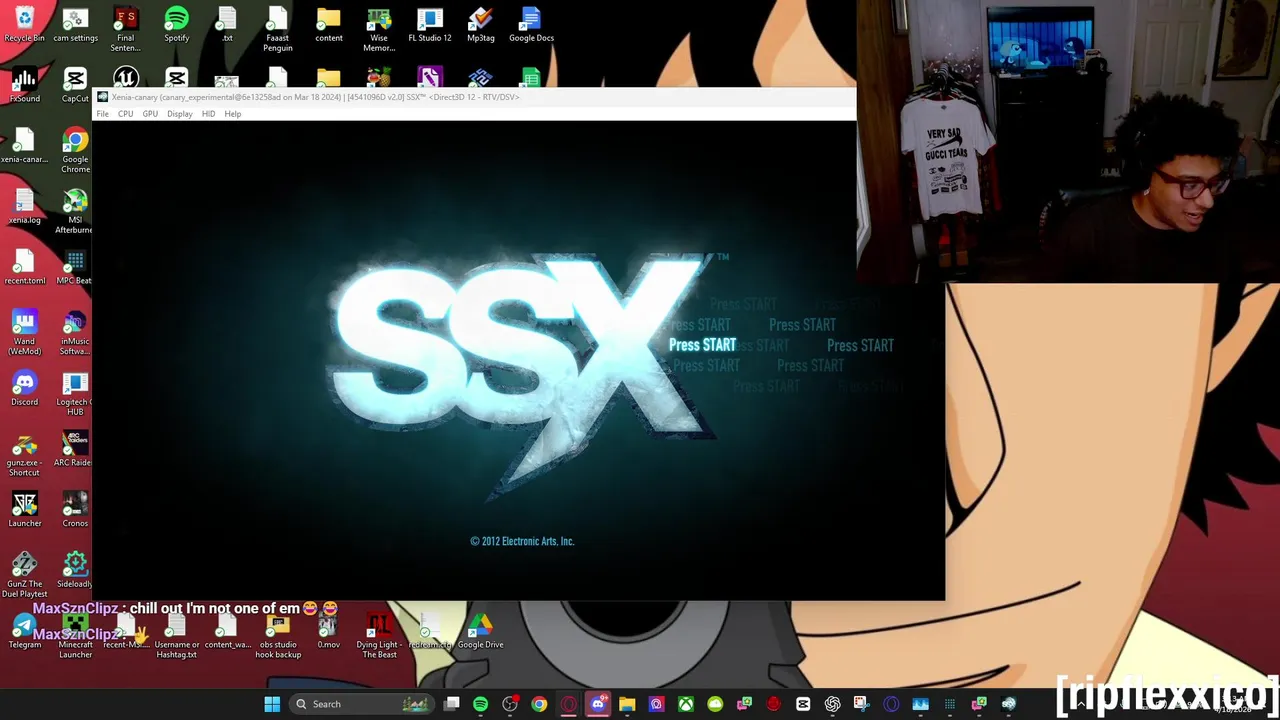
Task: Launch Google Chrome from the desktop
Action: [75, 150]
